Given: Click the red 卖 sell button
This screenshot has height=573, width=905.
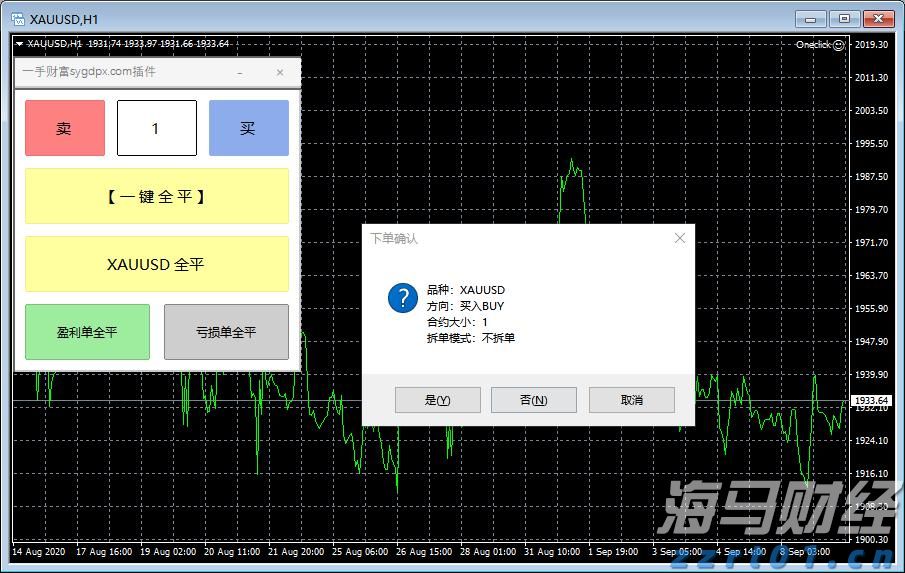Looking at the screenshot, I should coord(64,128).
